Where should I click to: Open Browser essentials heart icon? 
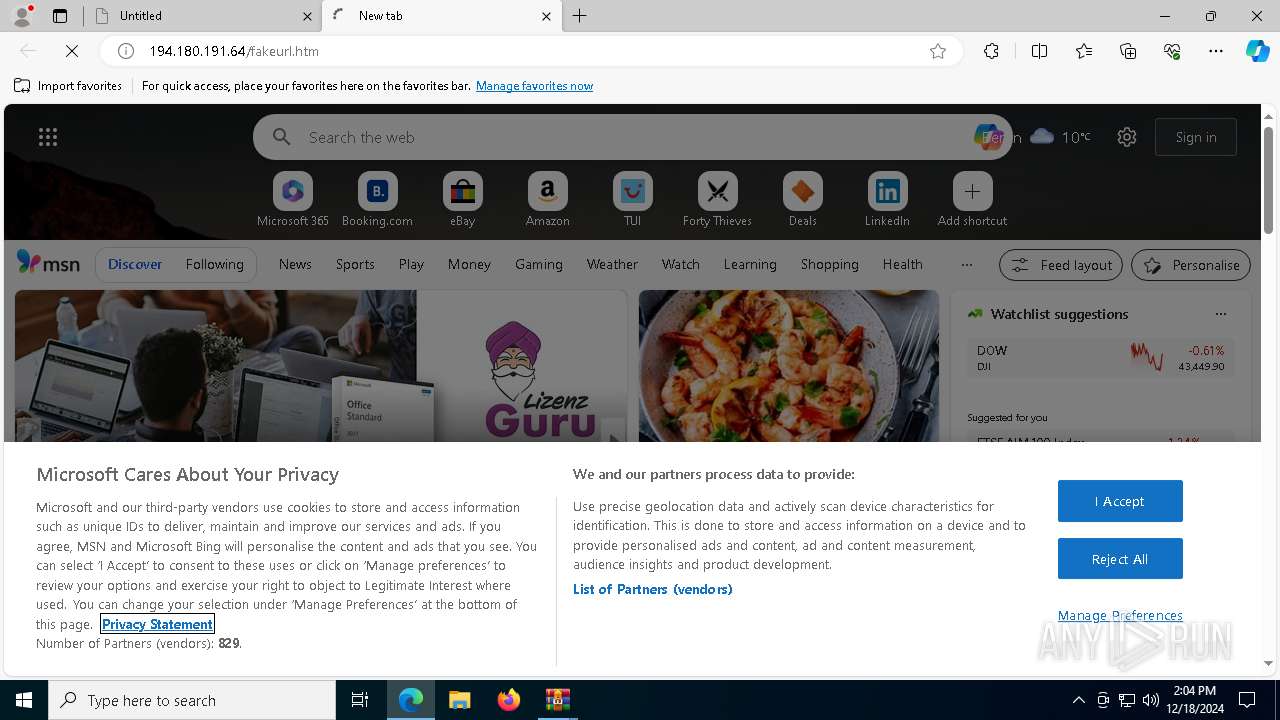pos(1172,51)
